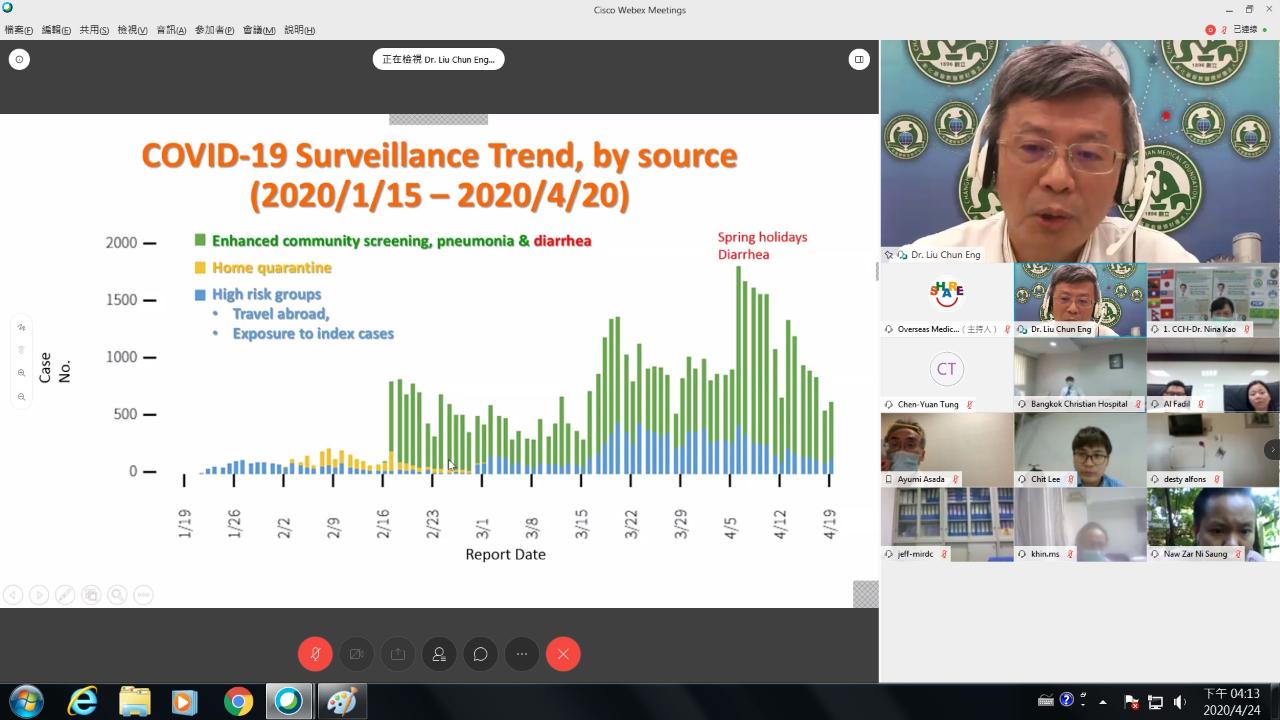1280x720 pixels.
Task: Show hidden system tray icons
Action: tap(1103, 702)
